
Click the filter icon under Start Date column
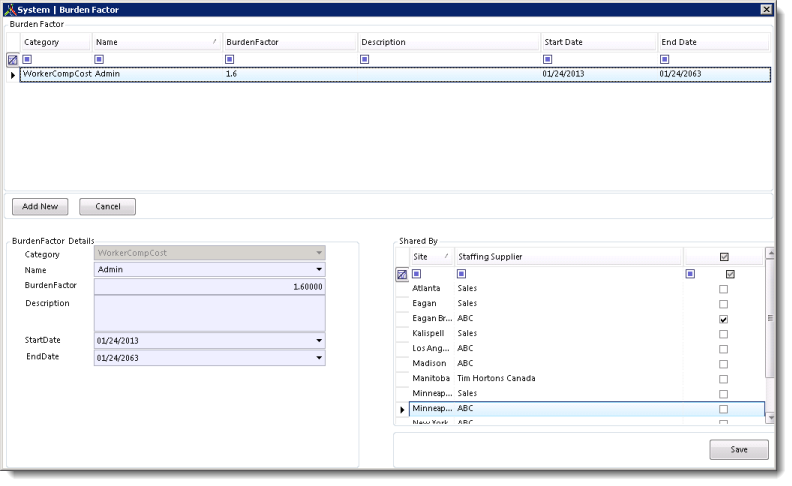547,59
